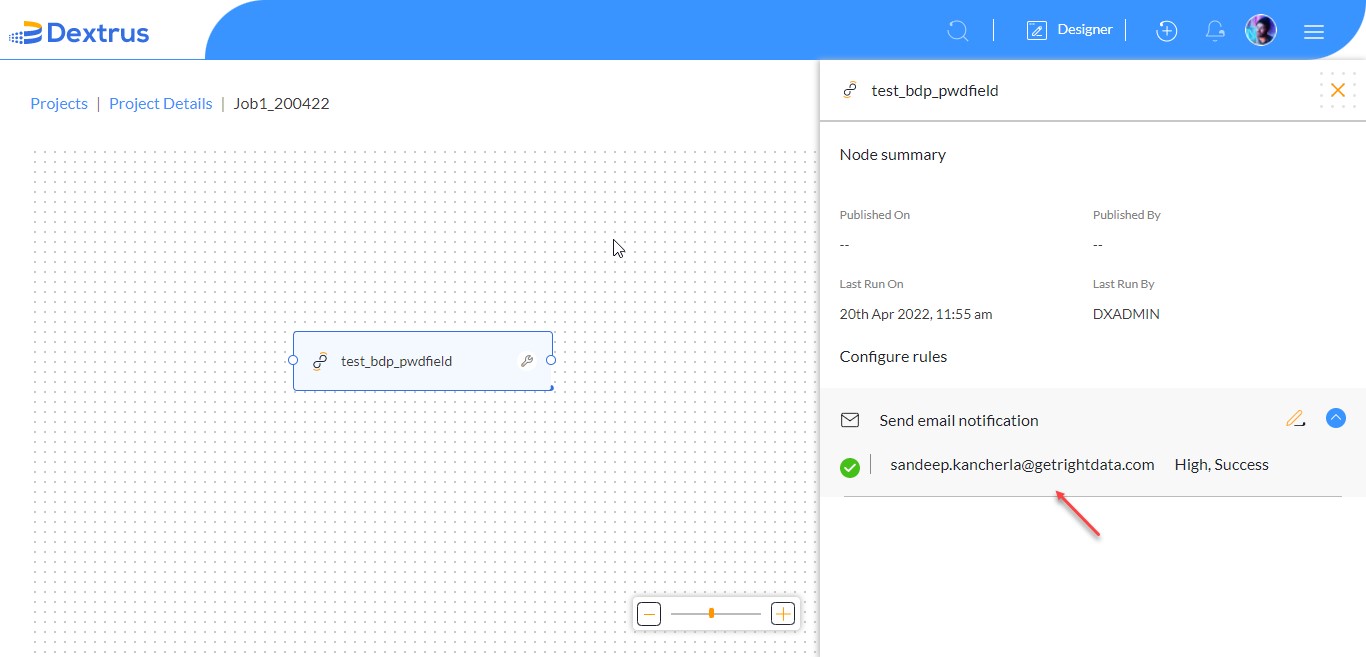Viewport: 1366px width, 657px height.
Task: Click the Published On label
Action: pyautogui.click(x=875, y=215)
